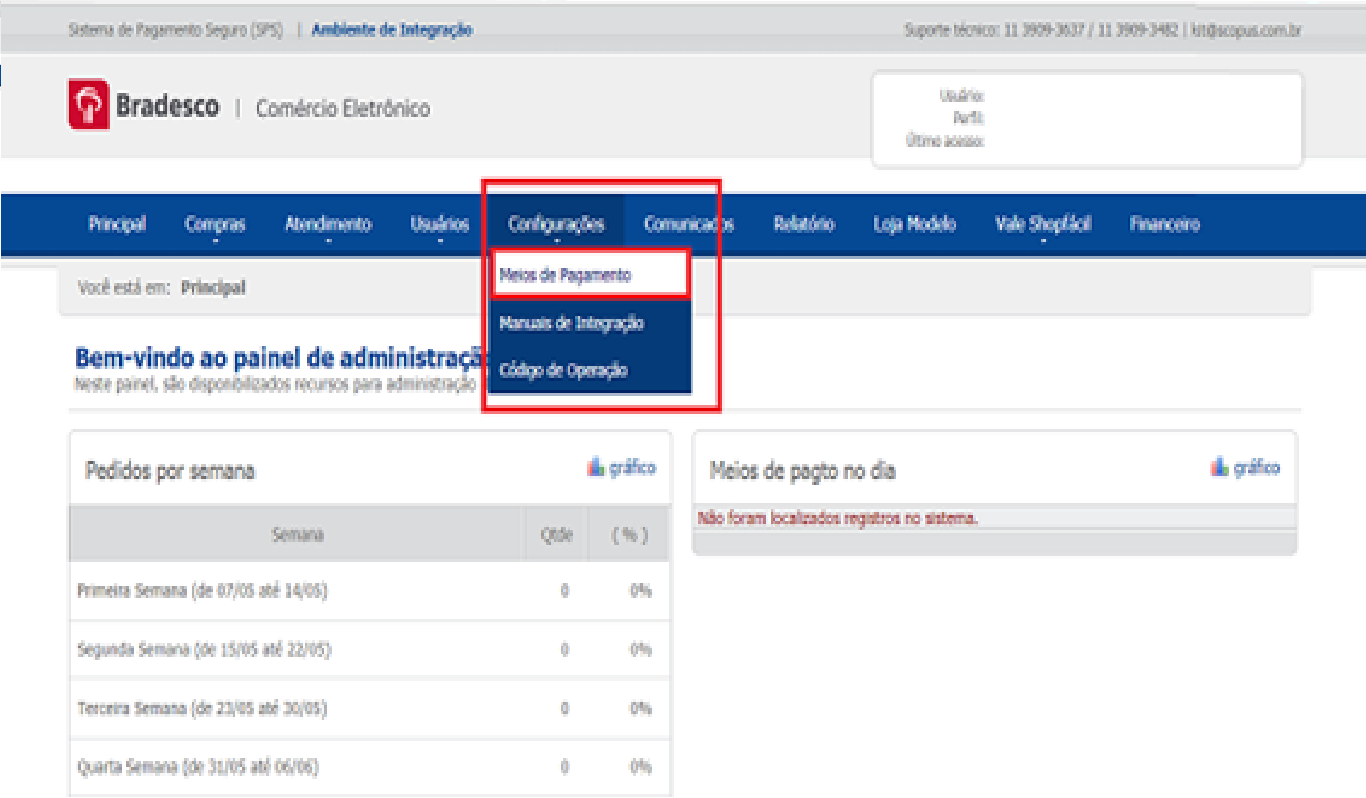Click the Bem-vindo ao painel heading

pyautogui.click(x=280, y=358)
